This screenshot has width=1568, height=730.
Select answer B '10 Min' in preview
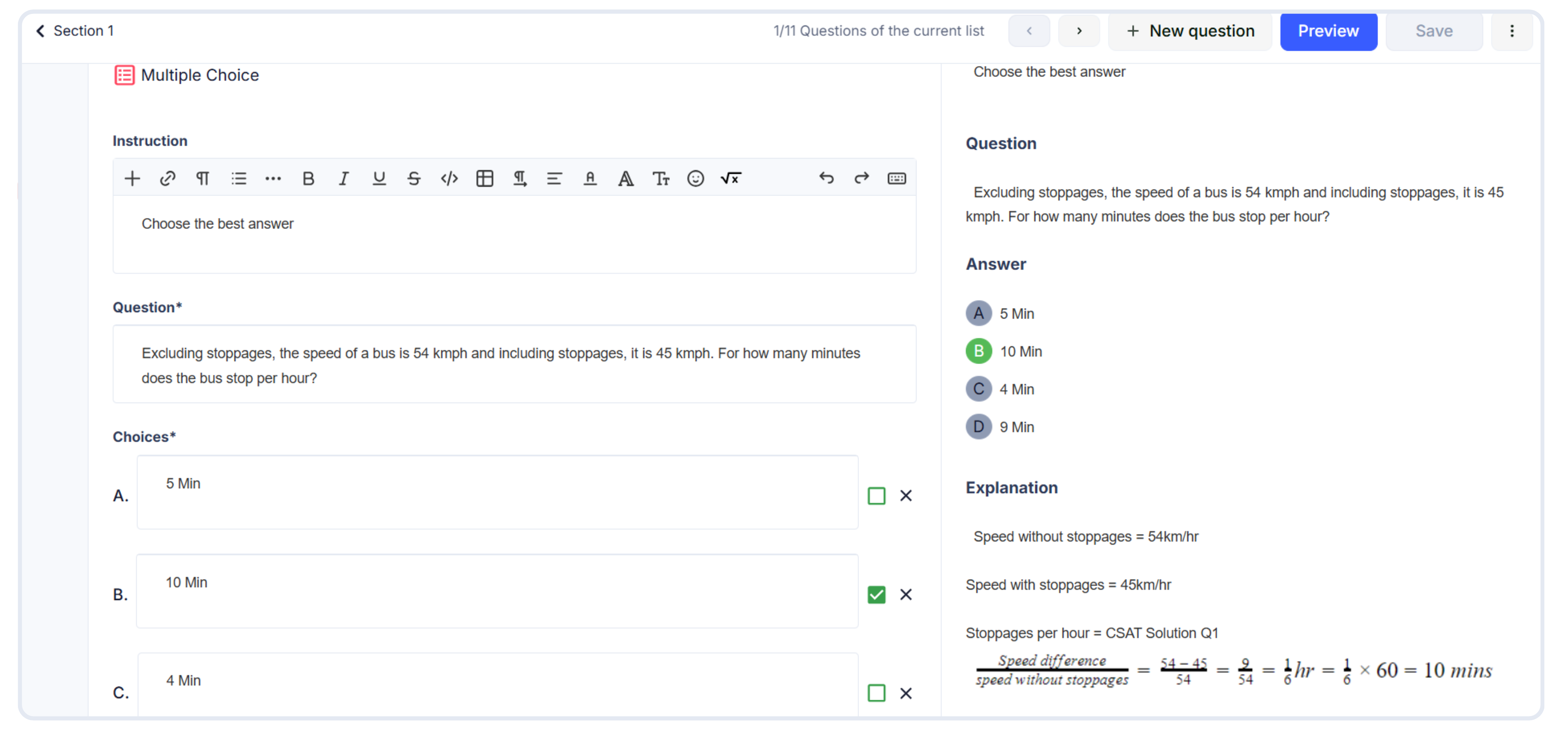(979, 352)
